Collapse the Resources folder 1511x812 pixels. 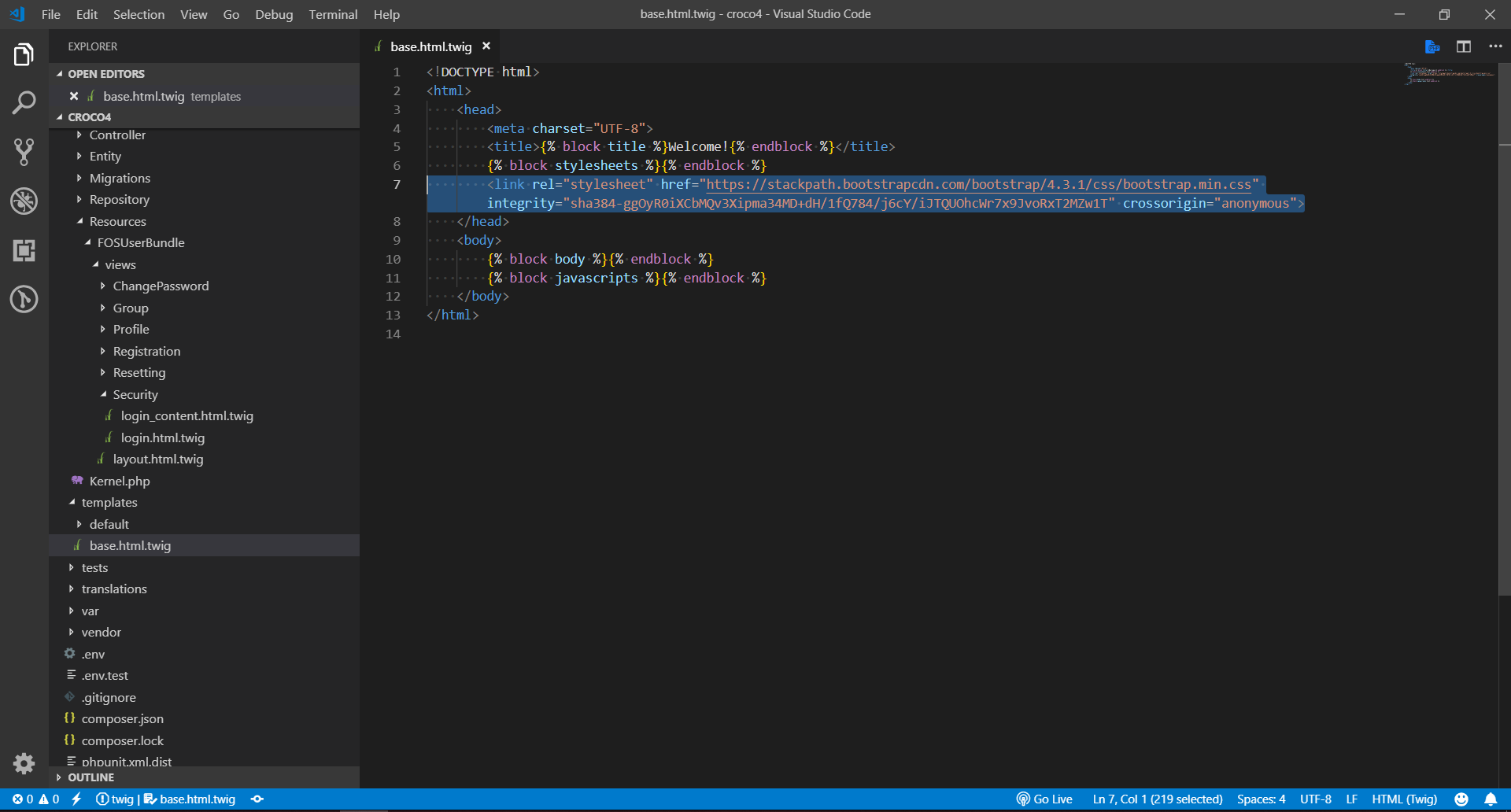79,222
